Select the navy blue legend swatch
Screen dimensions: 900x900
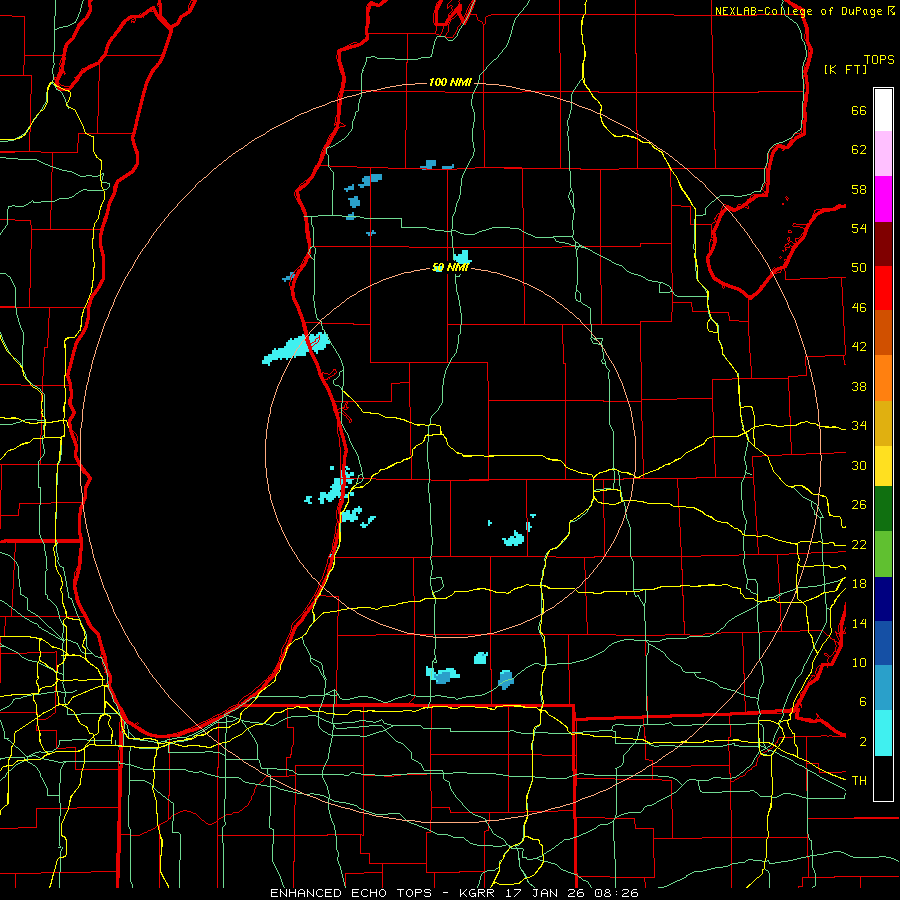883,599
